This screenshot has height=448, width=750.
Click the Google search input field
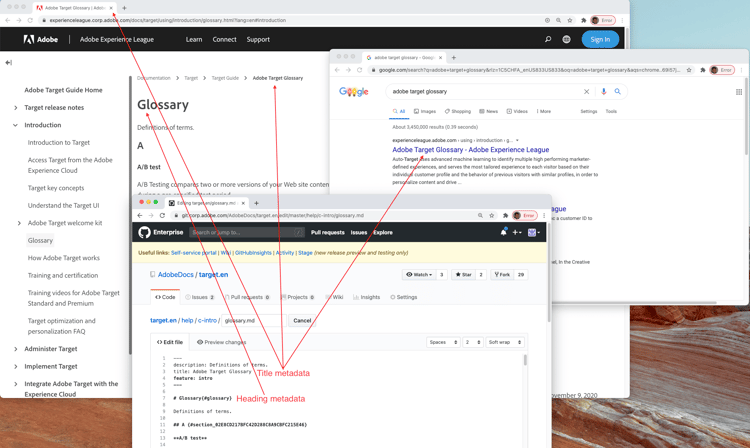pyautogui.click(x=483, y=91)
